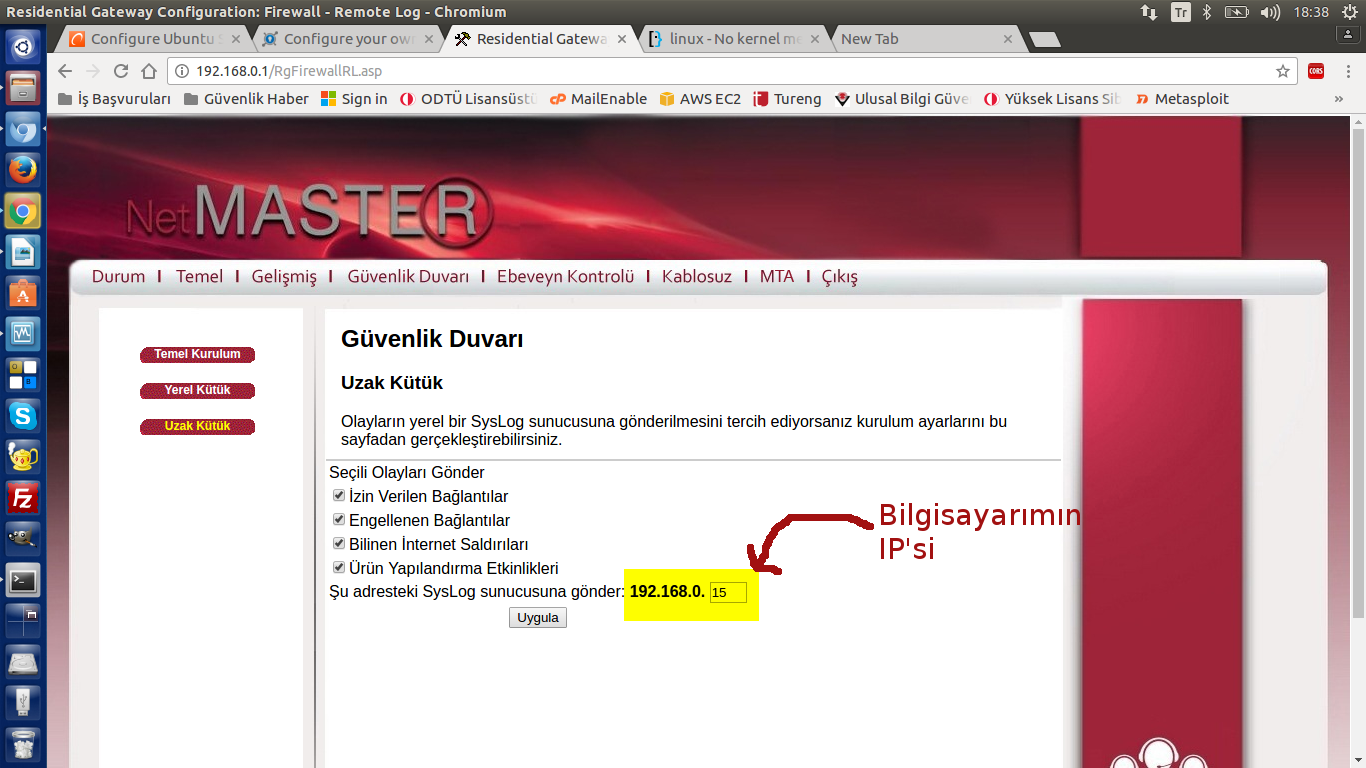Uncheck Engellenen Bağlantılar checkbox
The image size is (1366, 768).
(x=339, y=519)
